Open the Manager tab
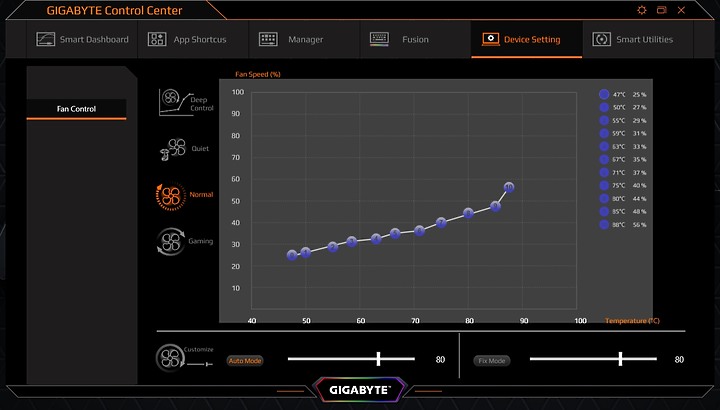The image size is (720, 410). tap(304, 39)
